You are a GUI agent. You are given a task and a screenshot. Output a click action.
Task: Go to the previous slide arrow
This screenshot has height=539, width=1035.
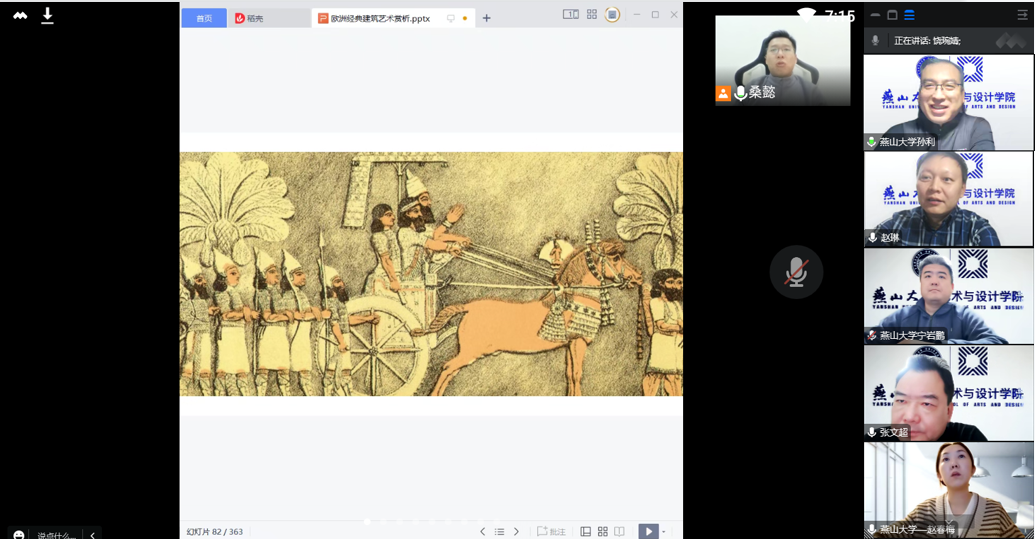(x=482, y=531)
